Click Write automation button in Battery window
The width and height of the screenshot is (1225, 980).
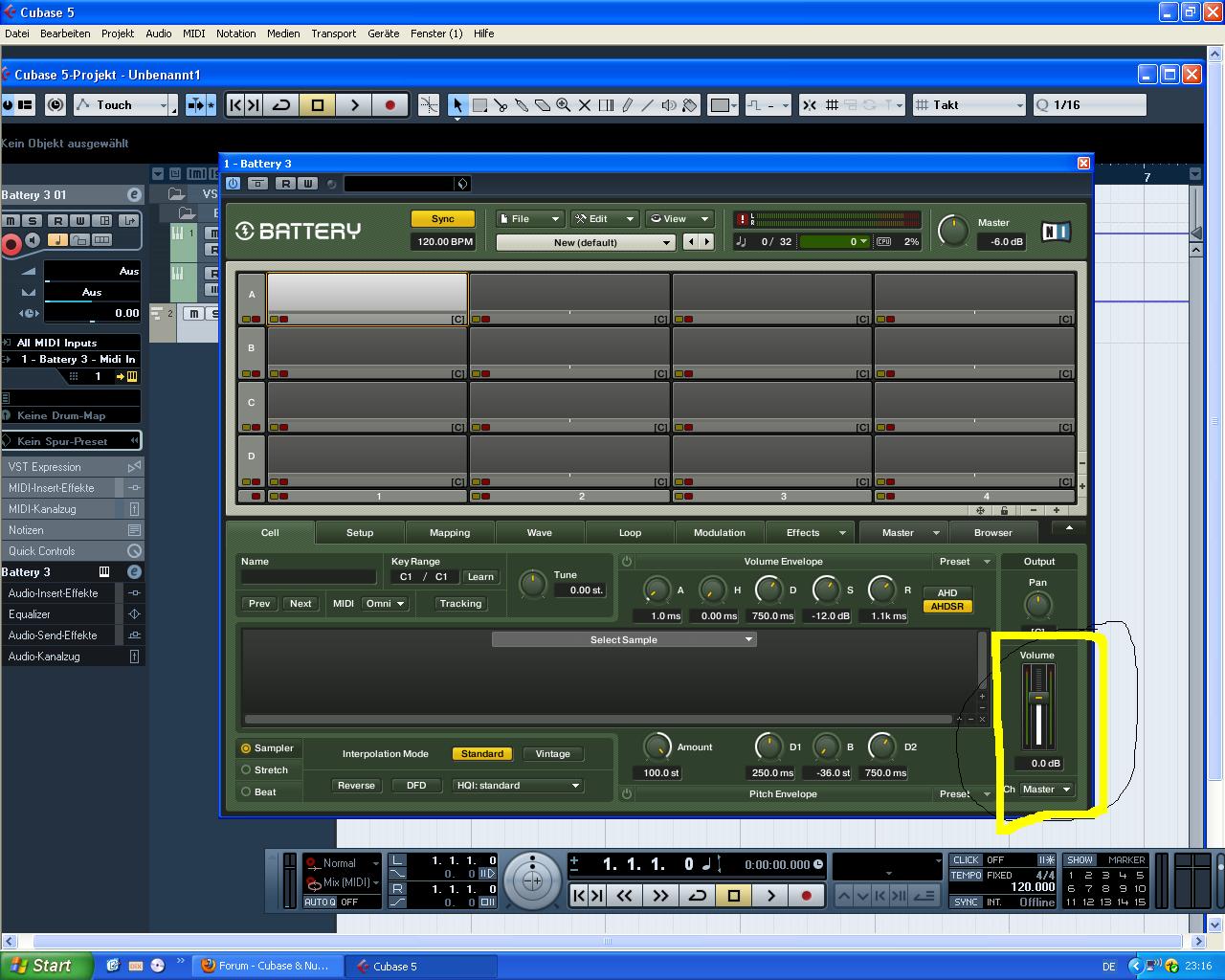tap(308, 184)
